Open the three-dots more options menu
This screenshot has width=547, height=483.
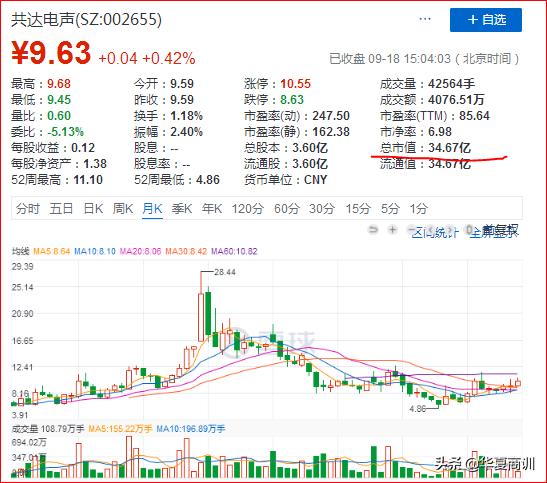click(425, 19)
